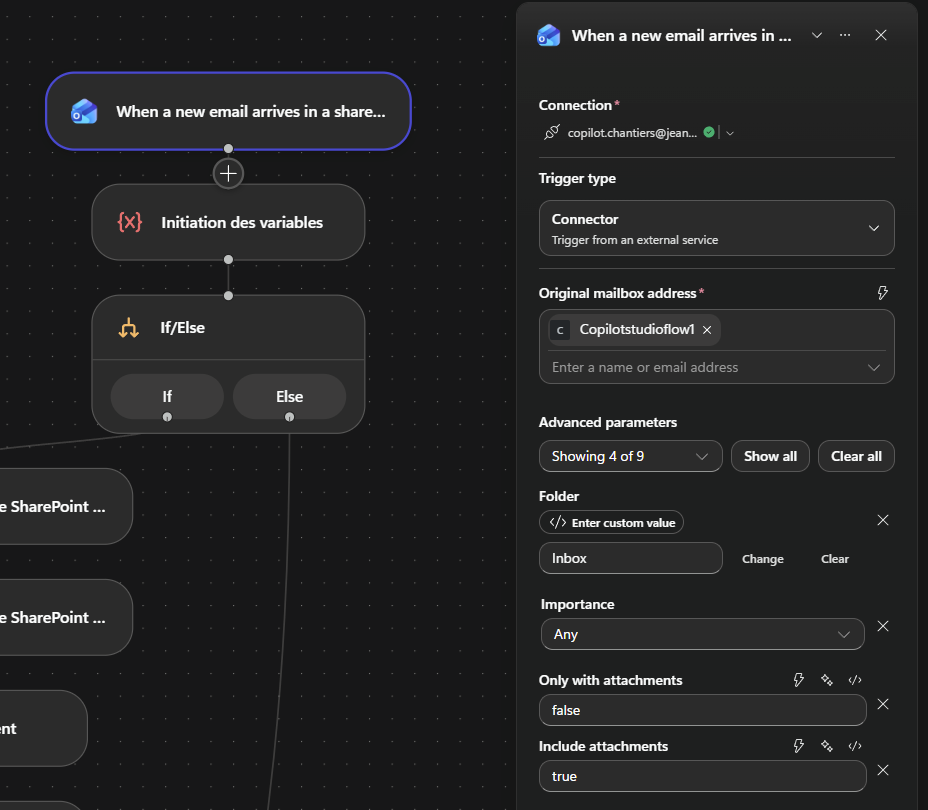Click the Show all button

pyautogui.click(x=770, y=456)
